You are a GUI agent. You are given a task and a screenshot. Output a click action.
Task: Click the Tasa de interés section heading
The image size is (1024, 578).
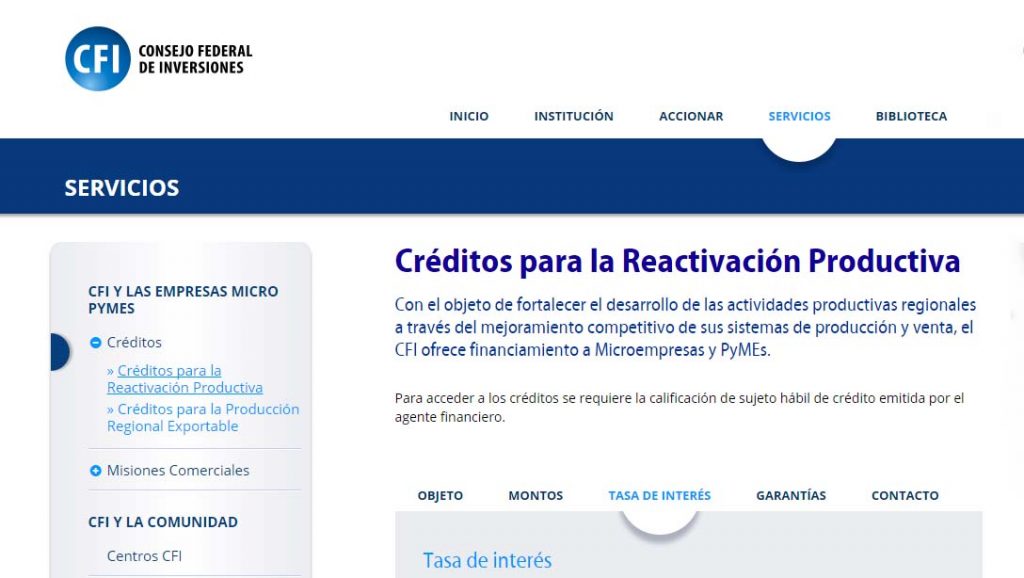487,560
